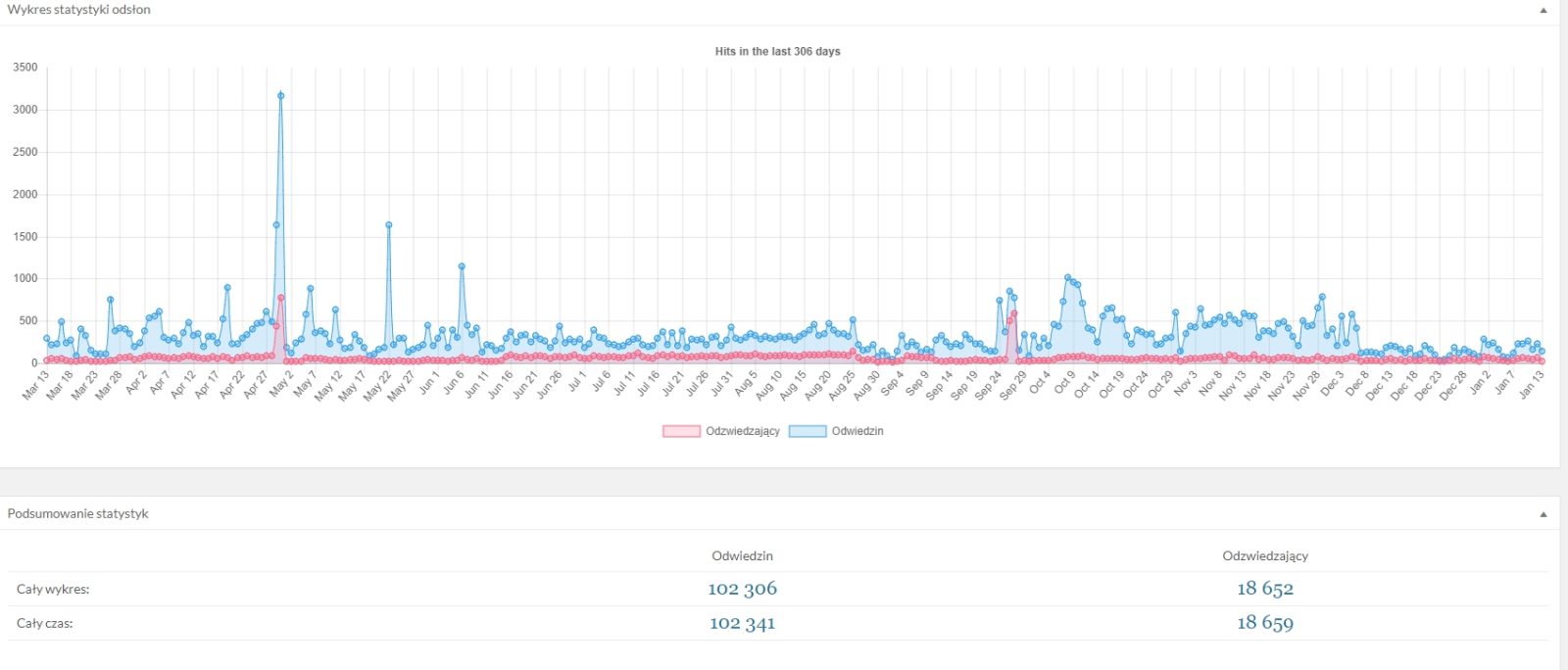The image size is (1568, 670).
Task: Select the pink visitor peak near April 30
Action: coord(280,298)
